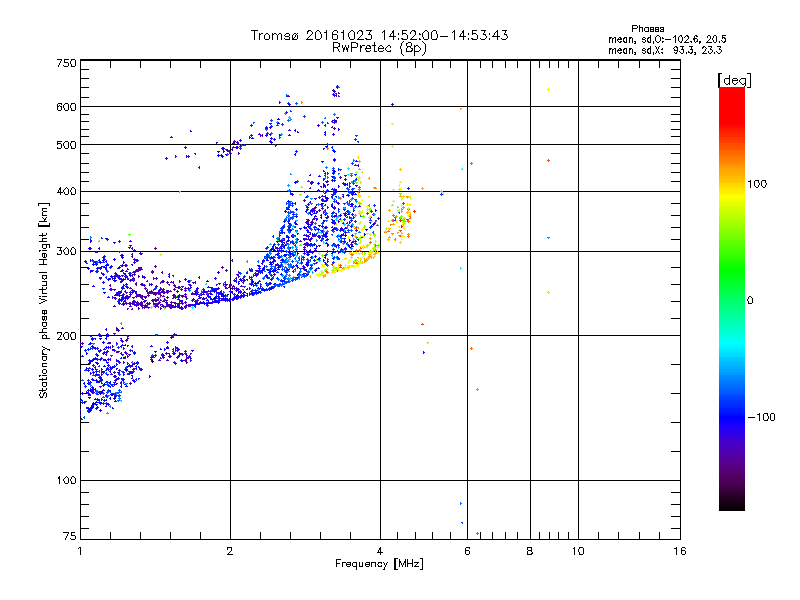Viewport: 800px width, 600px height.
Task: Click the x-axis tick label '8'
Action: (x=530, y=551)
